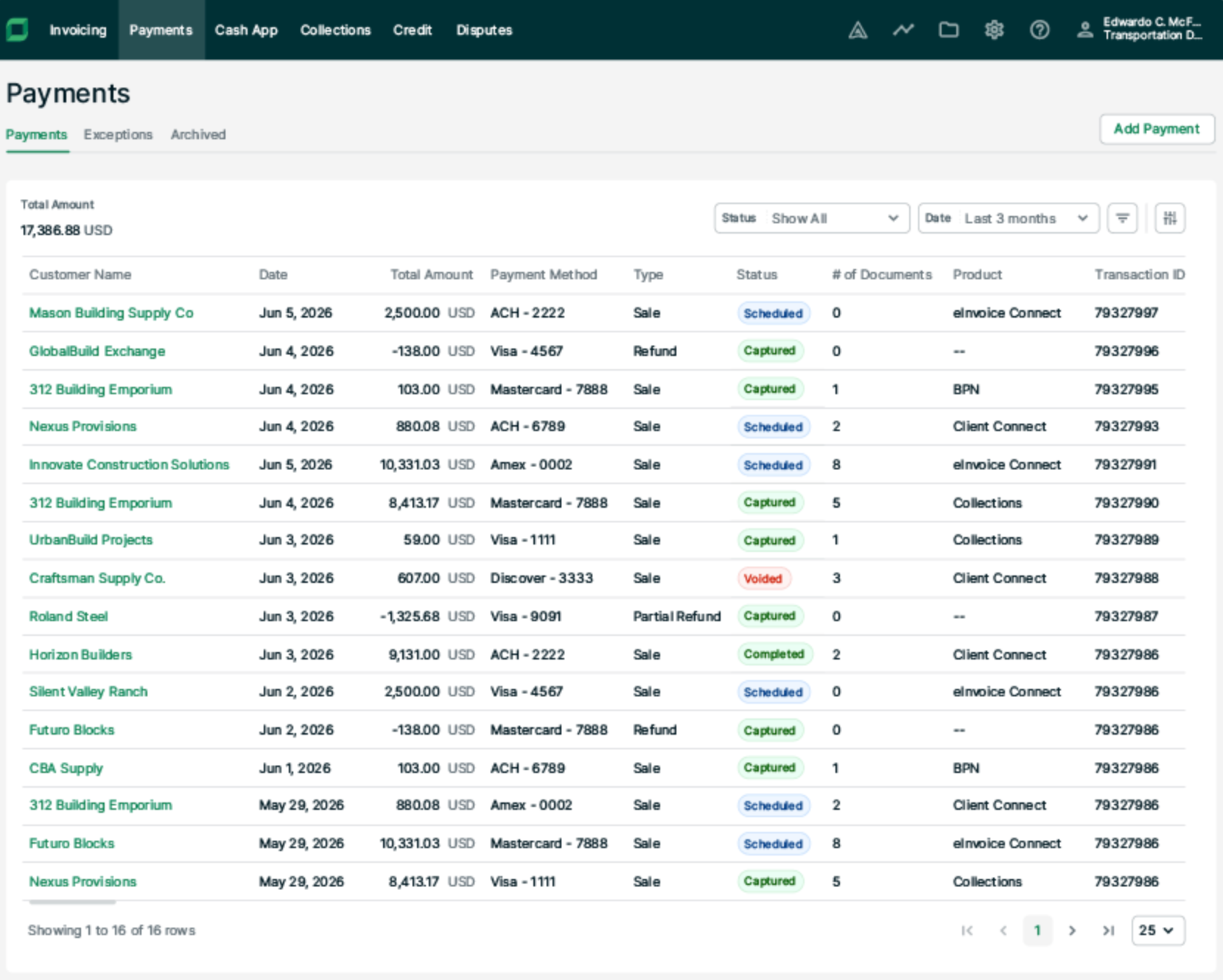Go to next page arrow

pyautogui.click(x=1073, y=931)
